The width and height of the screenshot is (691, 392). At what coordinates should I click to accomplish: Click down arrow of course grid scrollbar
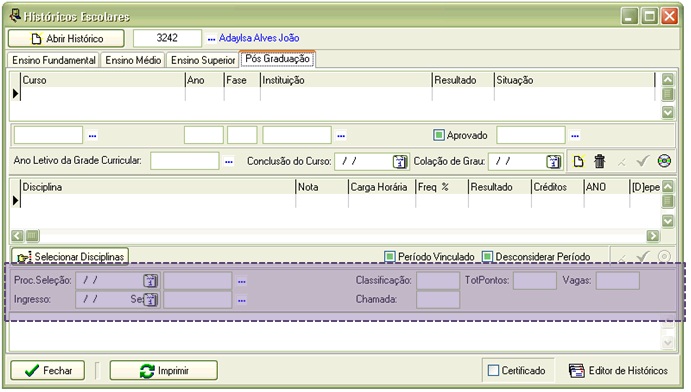668,112
